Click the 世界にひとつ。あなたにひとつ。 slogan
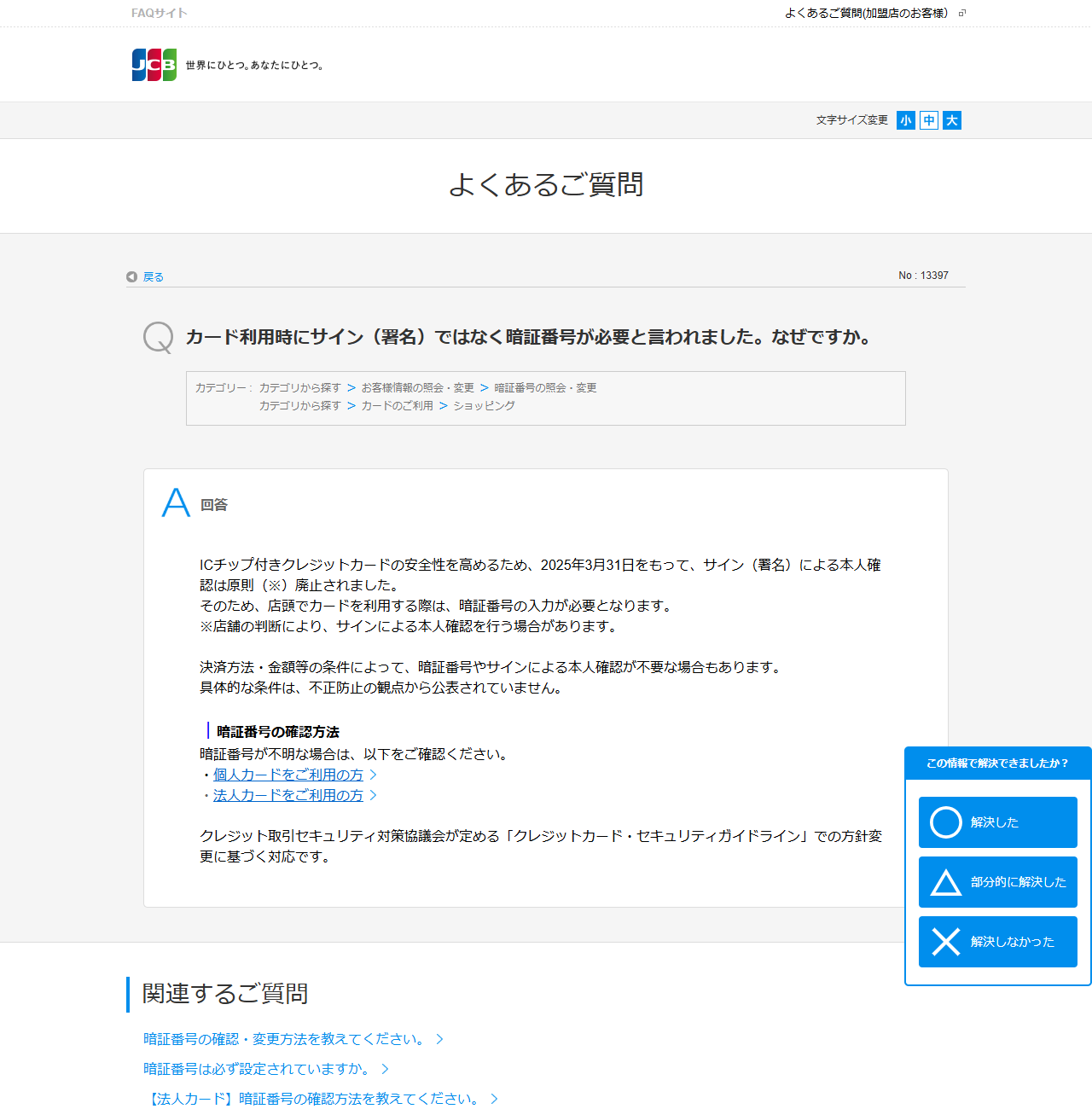This screenshot has width=1092, height=1109. 256,65
